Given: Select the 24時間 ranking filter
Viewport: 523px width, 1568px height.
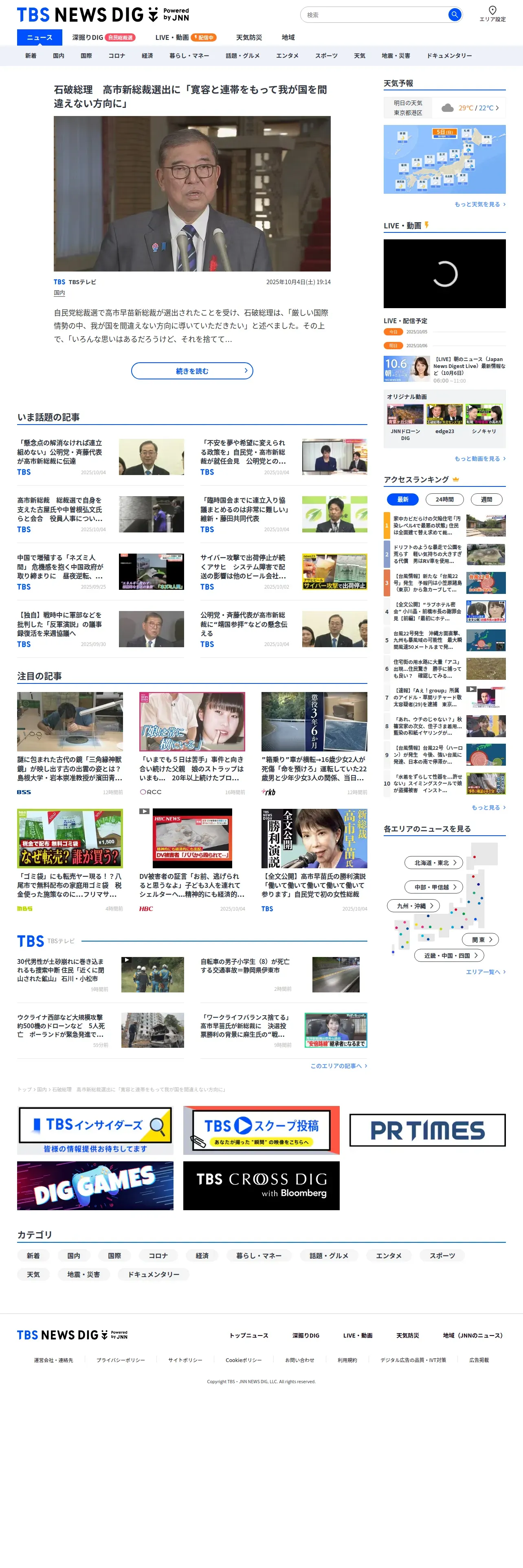Looking at the screenshot, I should click(444, 499).
